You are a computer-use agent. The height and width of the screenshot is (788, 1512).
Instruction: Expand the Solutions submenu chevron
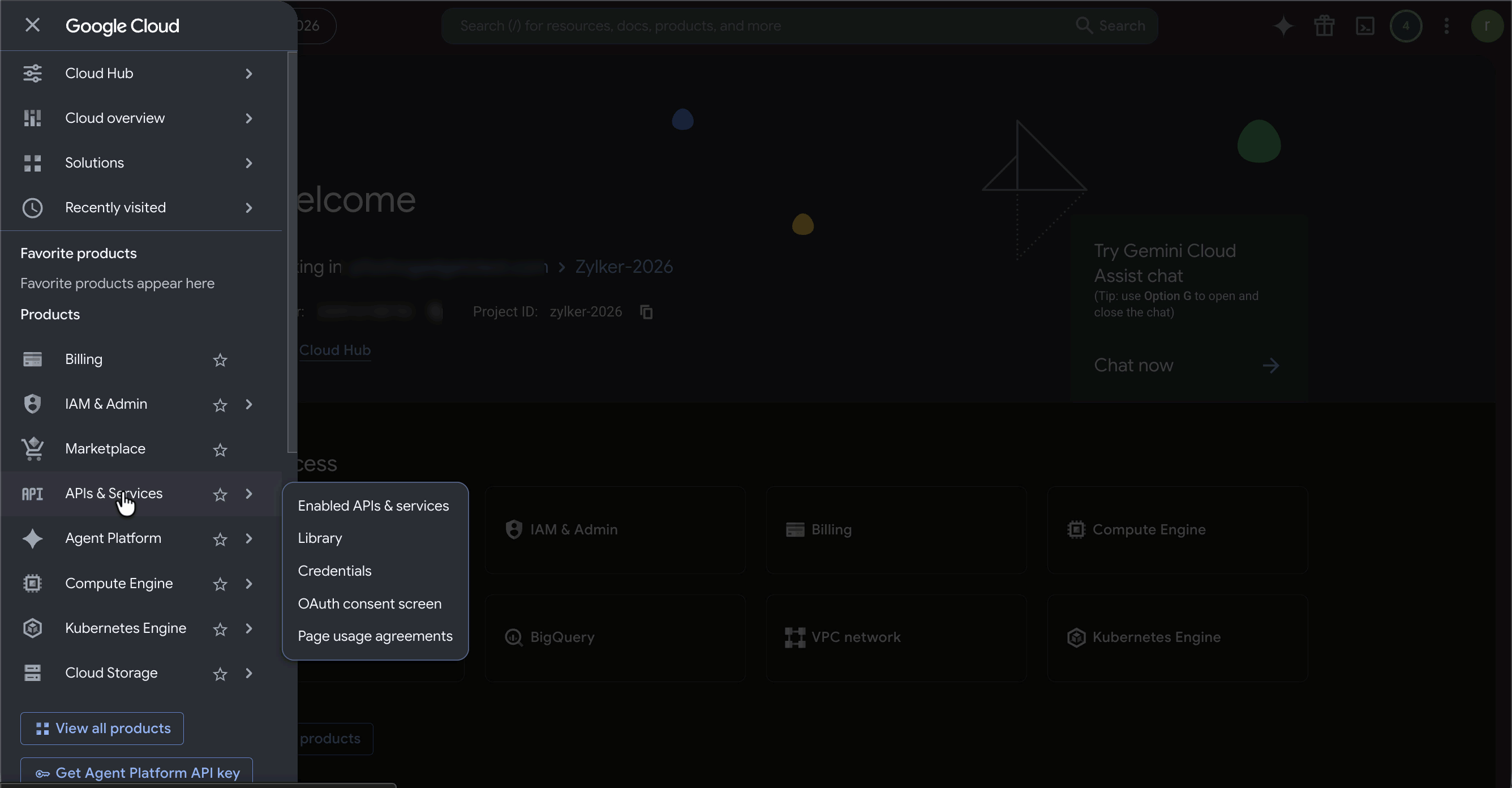249,163
